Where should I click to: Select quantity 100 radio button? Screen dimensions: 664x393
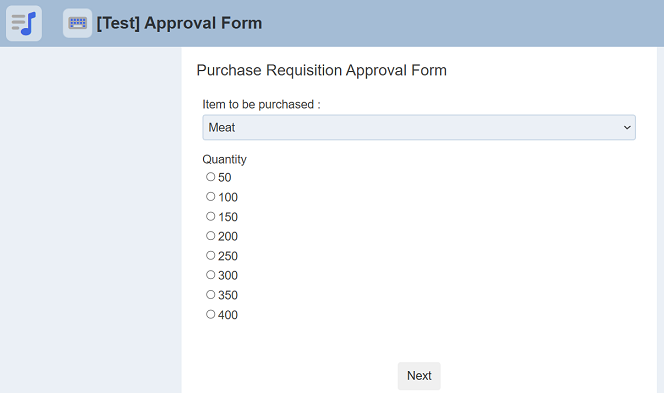tap(210, 196)
